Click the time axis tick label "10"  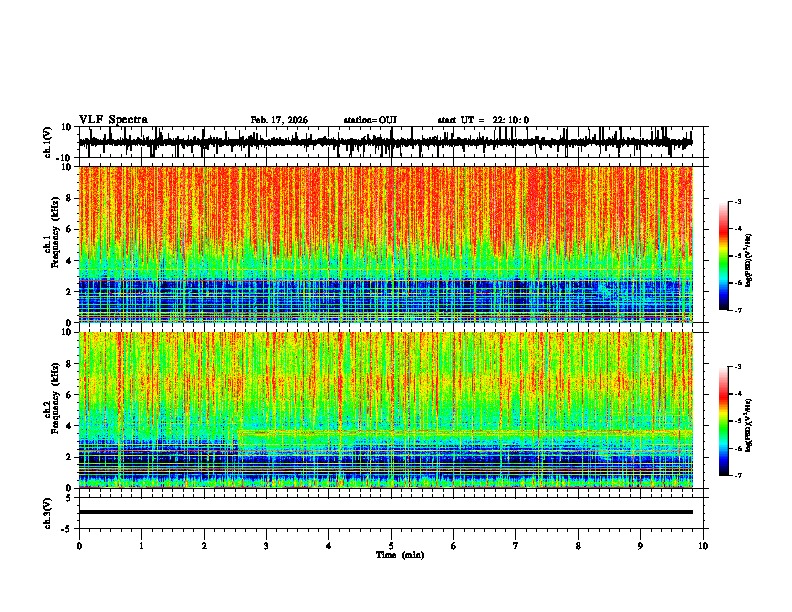[x=703, y=546]
